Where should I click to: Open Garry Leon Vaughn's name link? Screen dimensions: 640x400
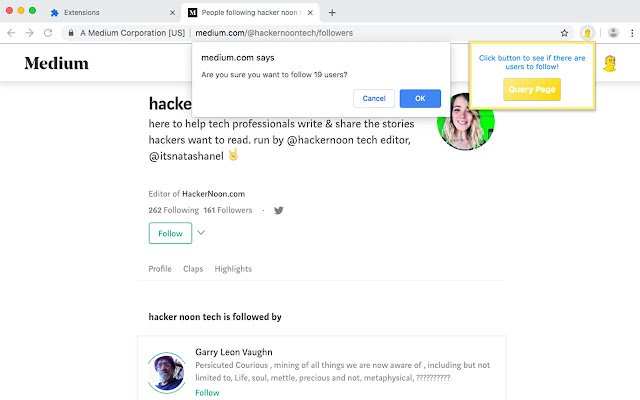233,352
